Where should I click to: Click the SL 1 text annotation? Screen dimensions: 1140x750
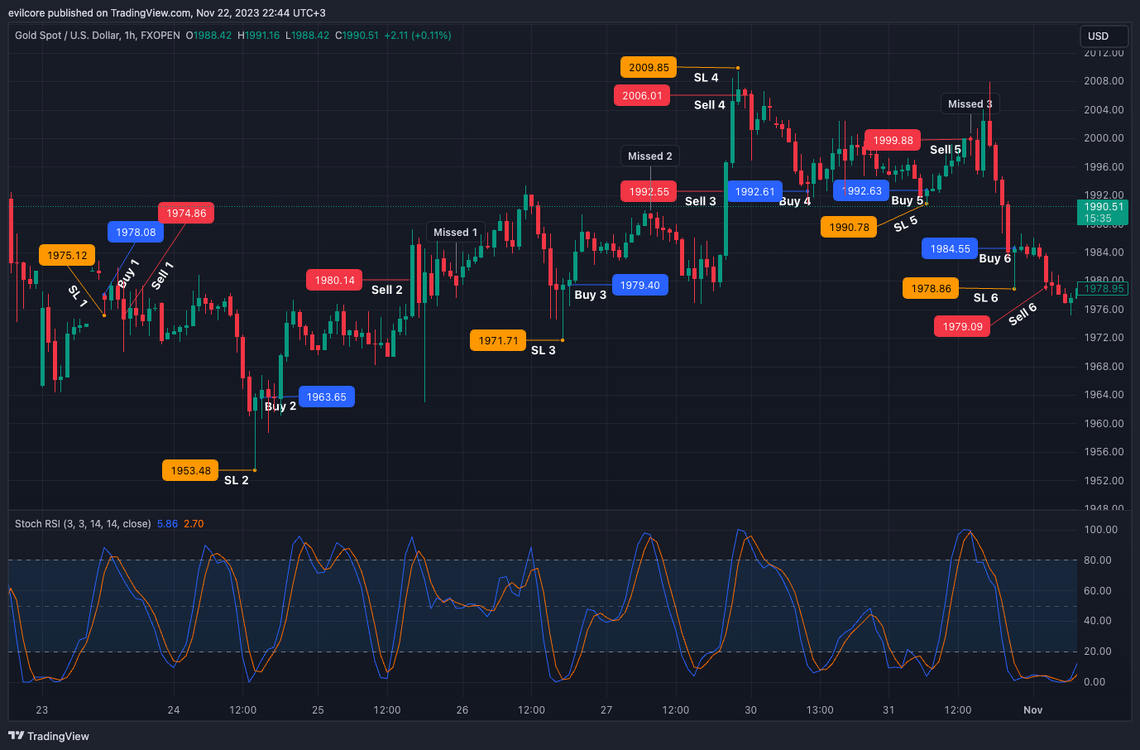78,297
